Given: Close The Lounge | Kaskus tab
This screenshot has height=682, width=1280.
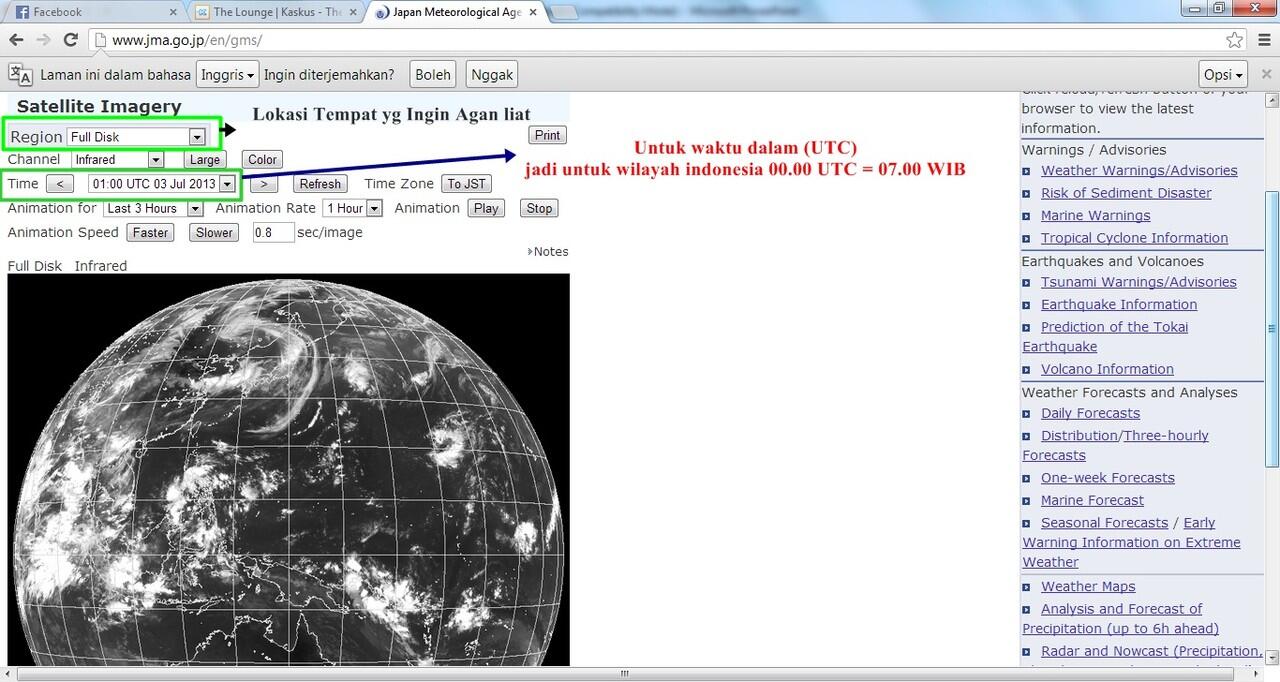Looking at the screenshot, I should [x=351, y=12].
